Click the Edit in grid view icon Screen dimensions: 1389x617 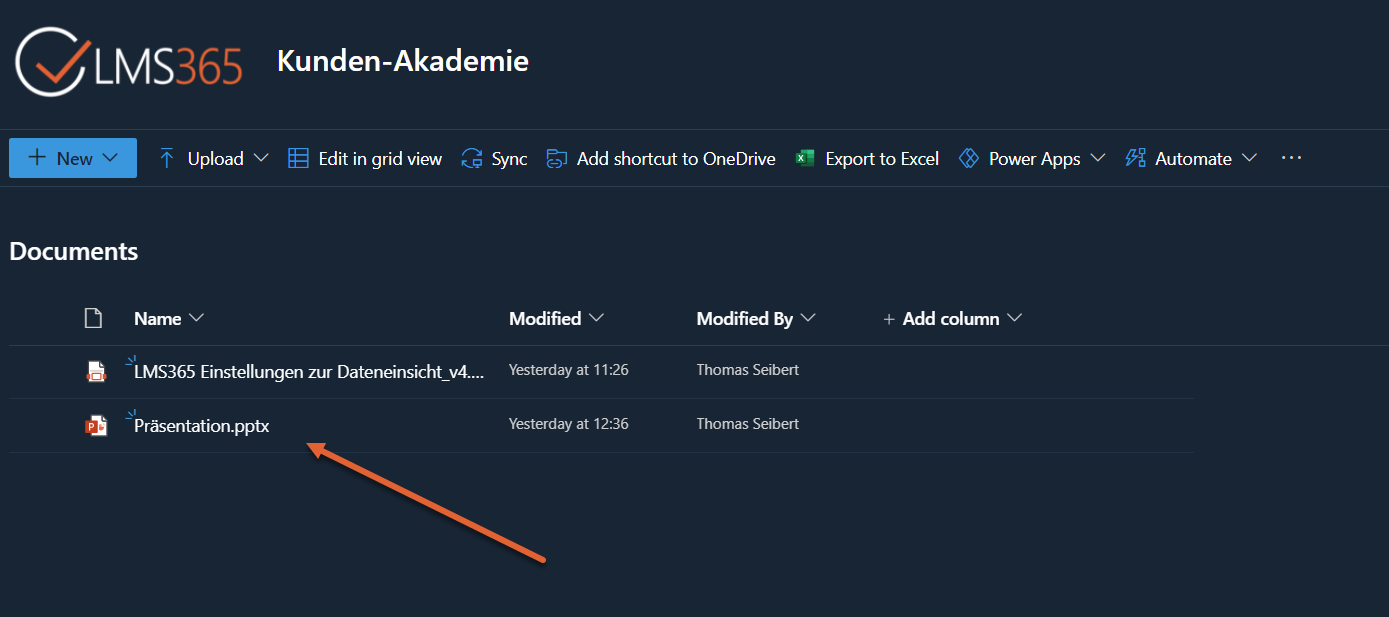298,158
